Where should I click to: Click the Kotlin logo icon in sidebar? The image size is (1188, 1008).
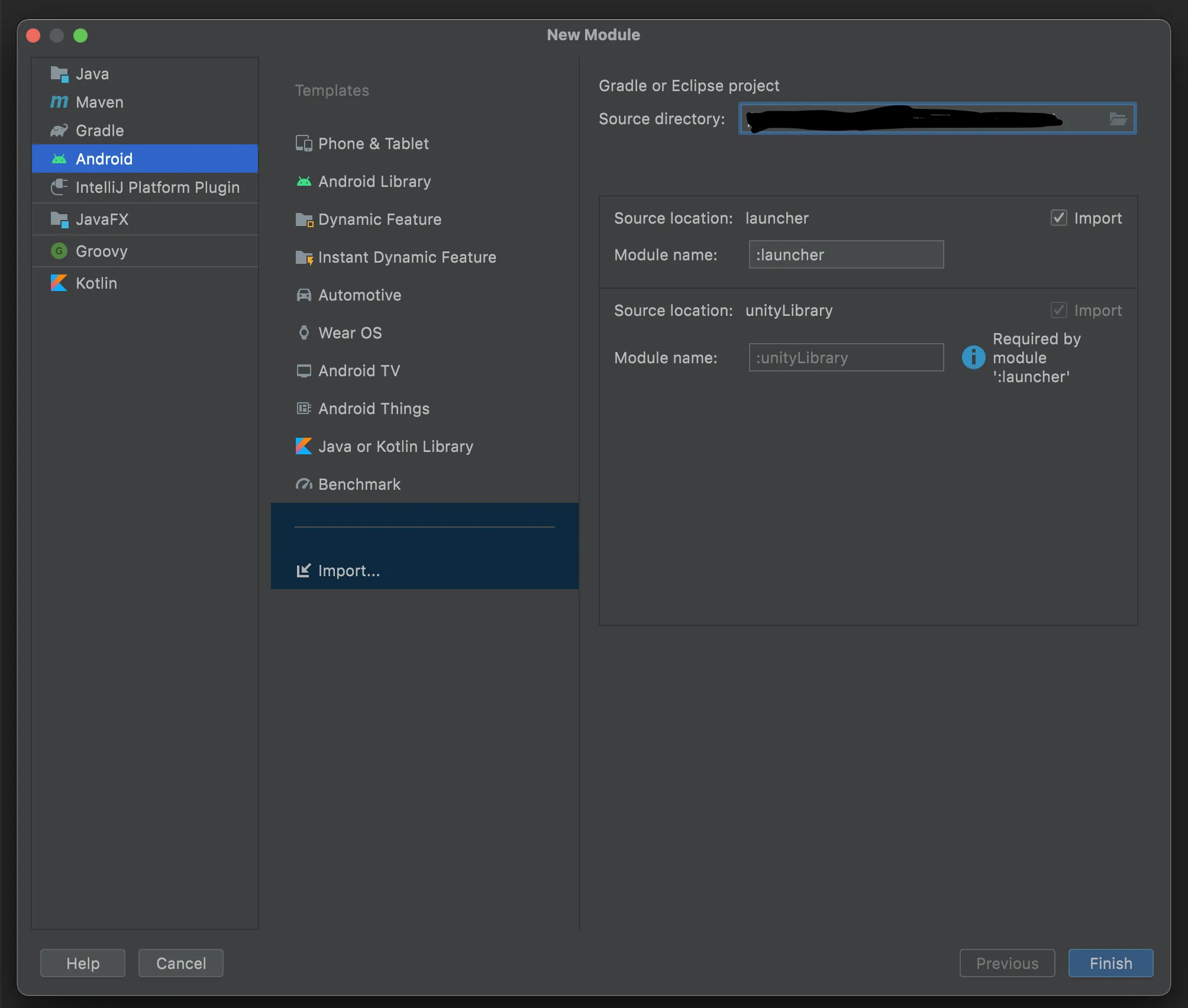tap(59, 283)
